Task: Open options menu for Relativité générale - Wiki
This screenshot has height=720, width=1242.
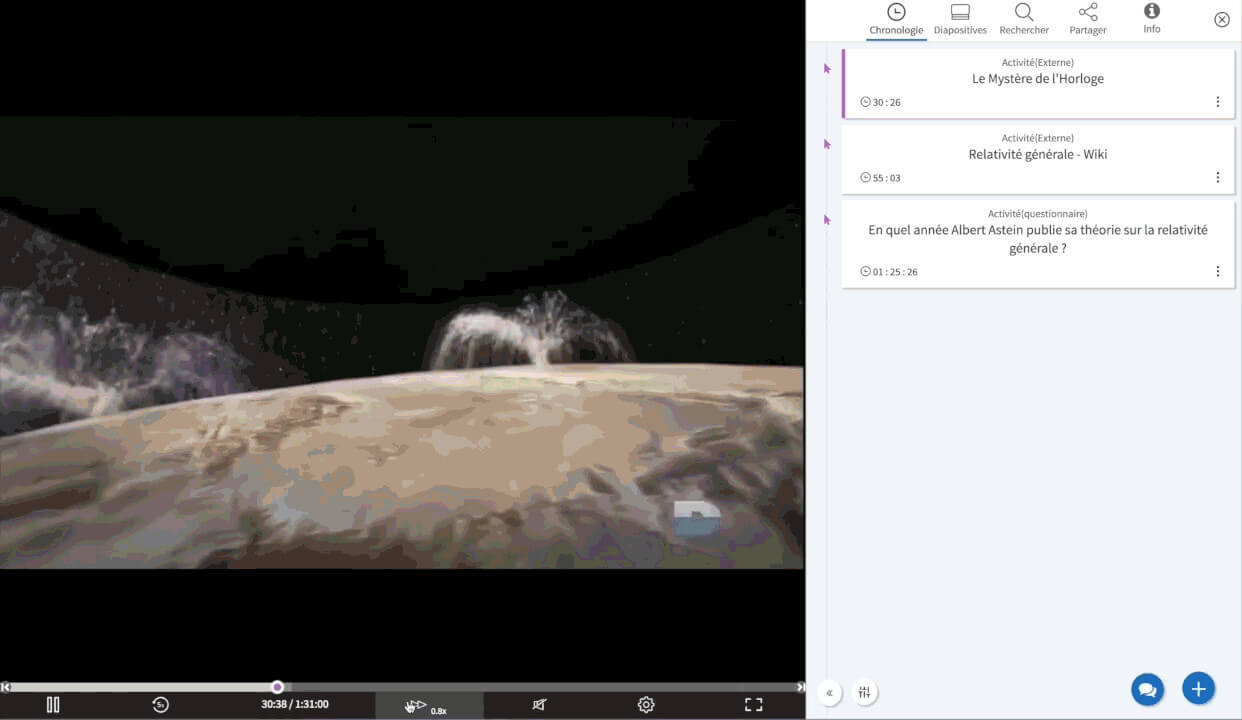Action: click(1218, 177)
